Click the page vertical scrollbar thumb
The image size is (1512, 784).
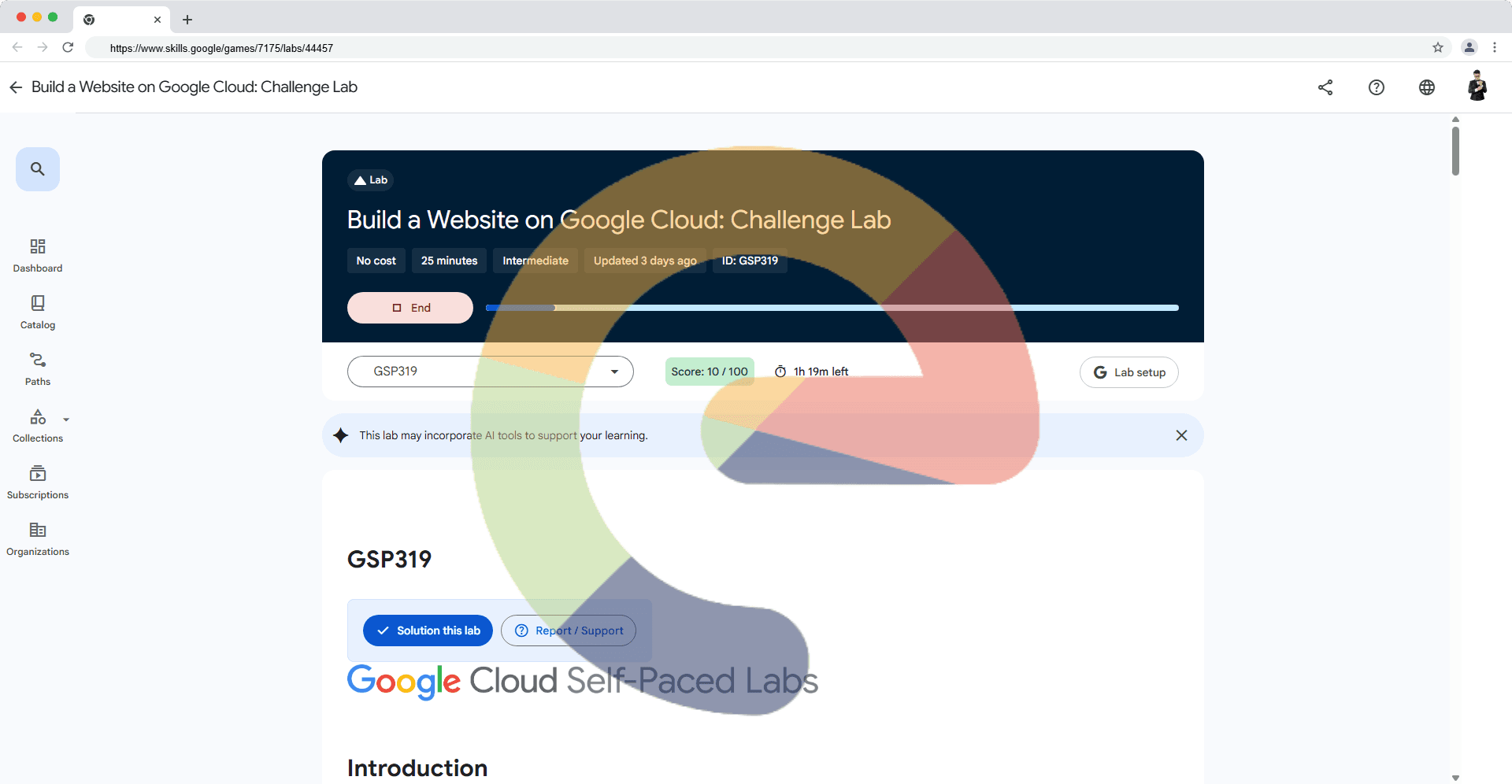click(x=1455, y=151)
